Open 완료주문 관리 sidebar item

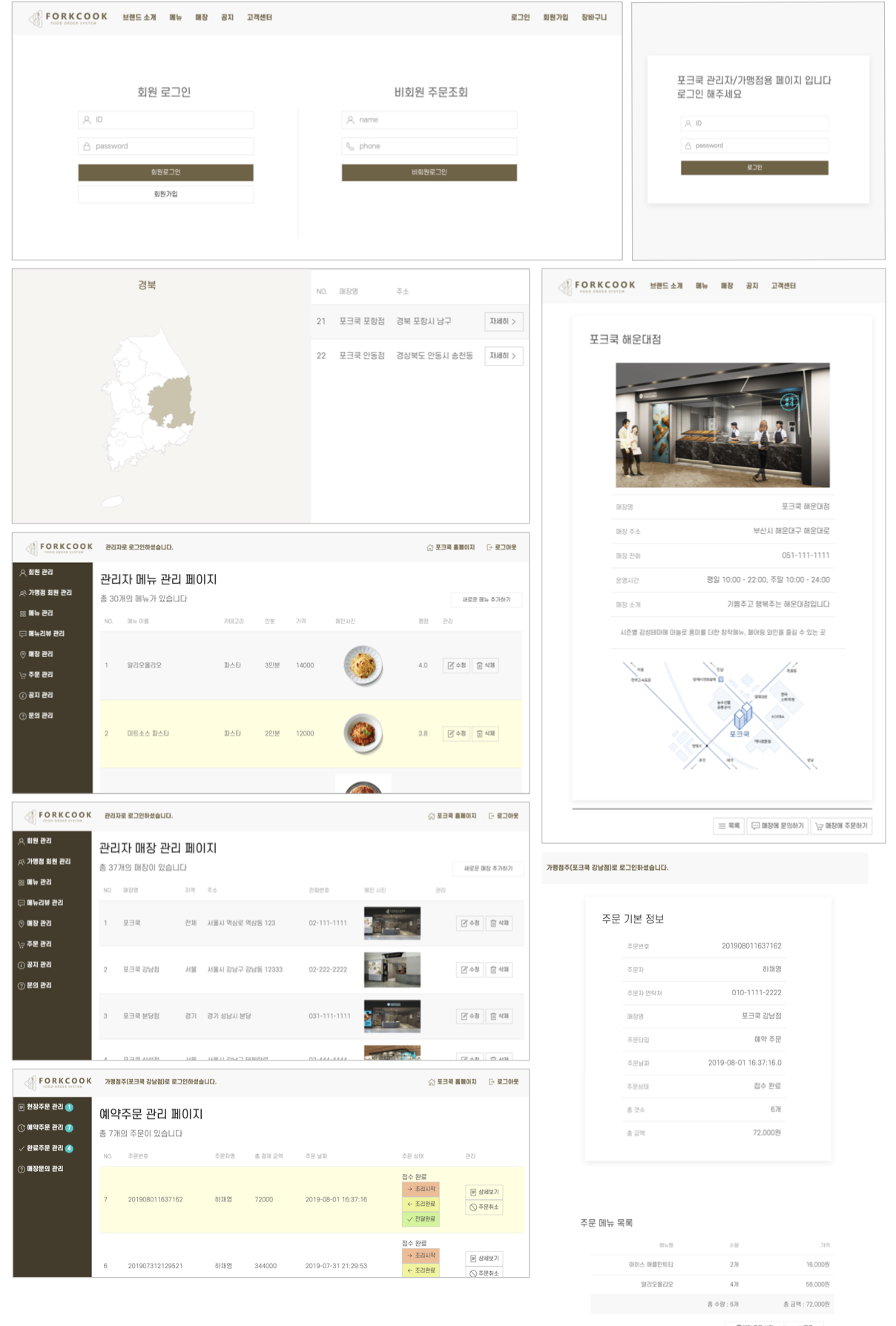45,1148
